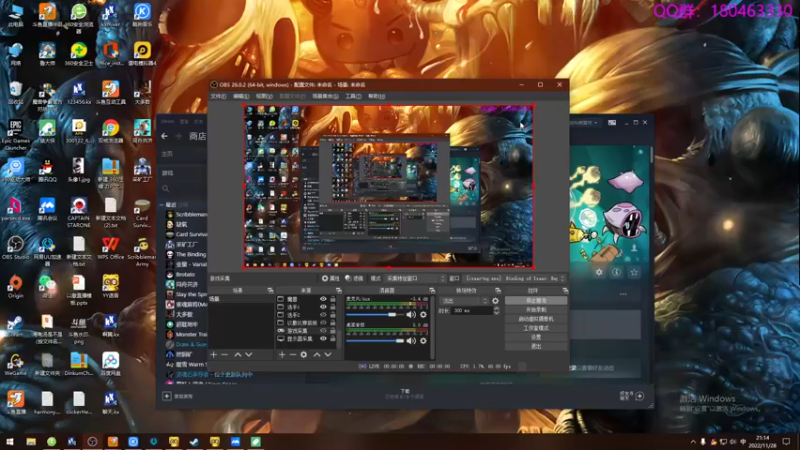Open game info icon in Steam page
800x450 pixels.
(x=616, y=272)
